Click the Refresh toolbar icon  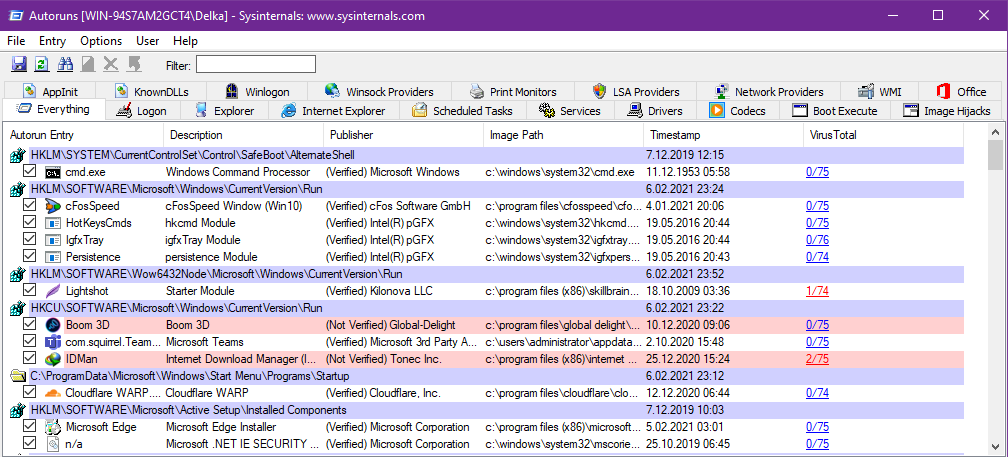(x=42, y=64)
